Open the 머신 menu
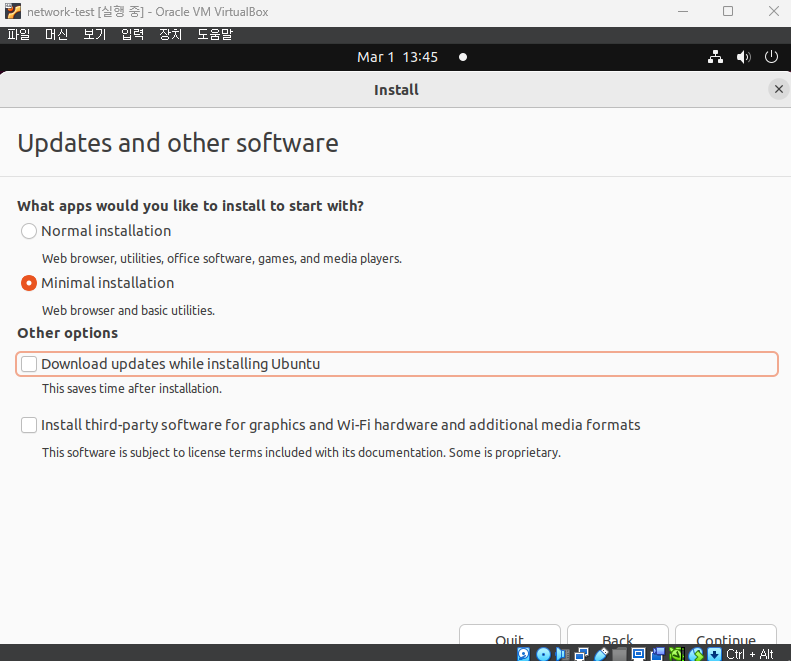Viewport: 791px width, 661px height. pos(56,34)
